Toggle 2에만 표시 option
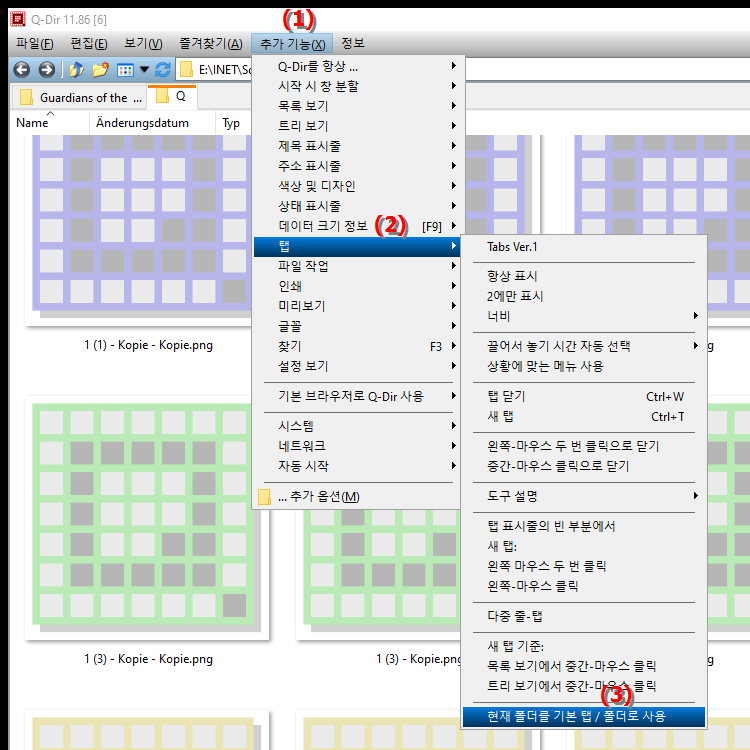 (x=584, y=297)
